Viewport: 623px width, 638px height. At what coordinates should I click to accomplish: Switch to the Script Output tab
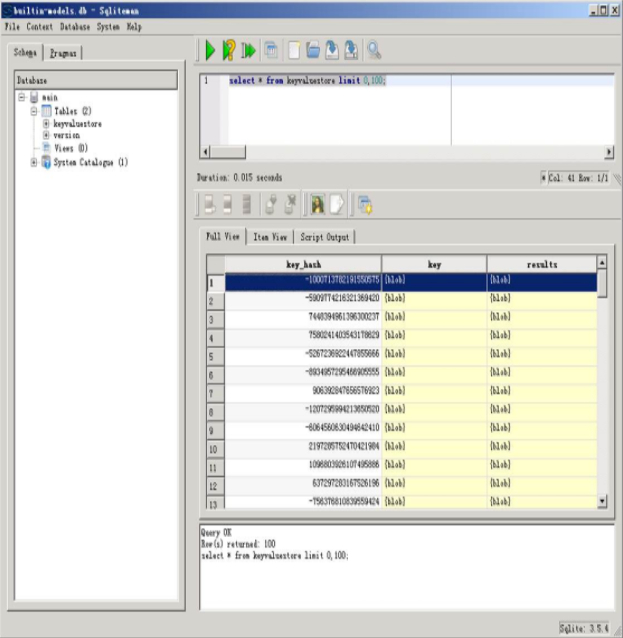pyautogui.click(x=324, y=237)
